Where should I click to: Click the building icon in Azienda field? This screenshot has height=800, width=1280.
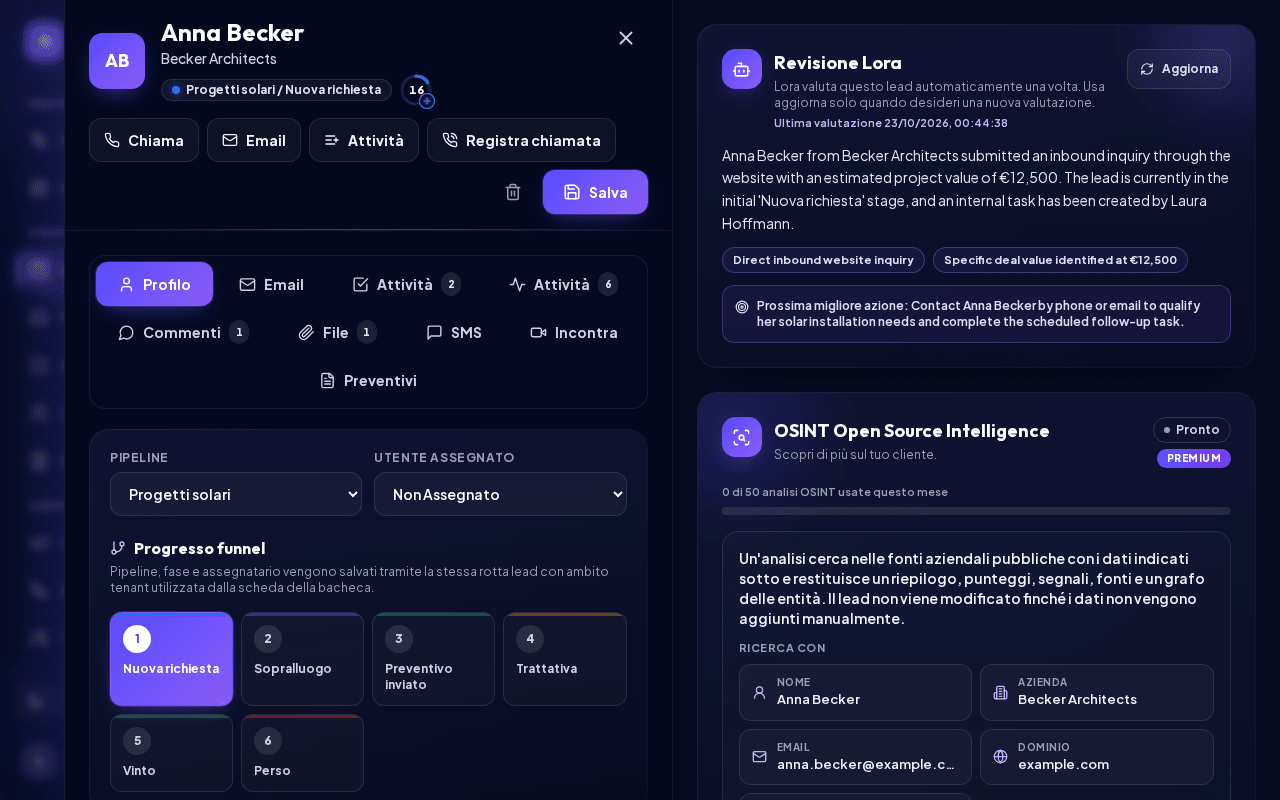[x=1000, y=692]
